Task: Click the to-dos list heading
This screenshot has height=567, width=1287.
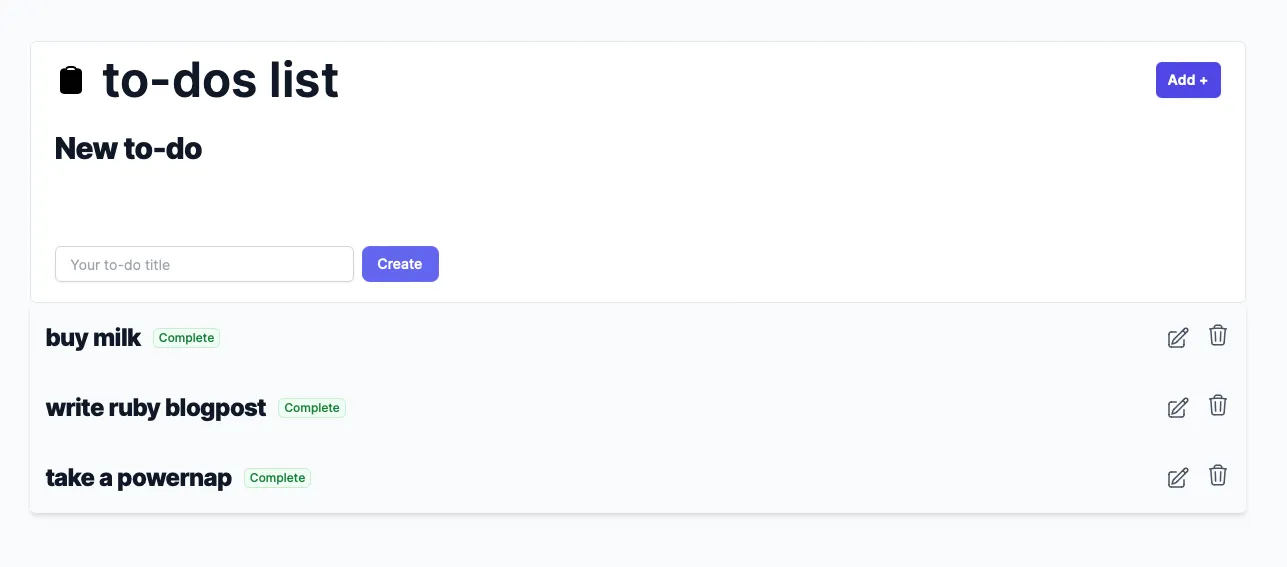Action: click(221, 80)
